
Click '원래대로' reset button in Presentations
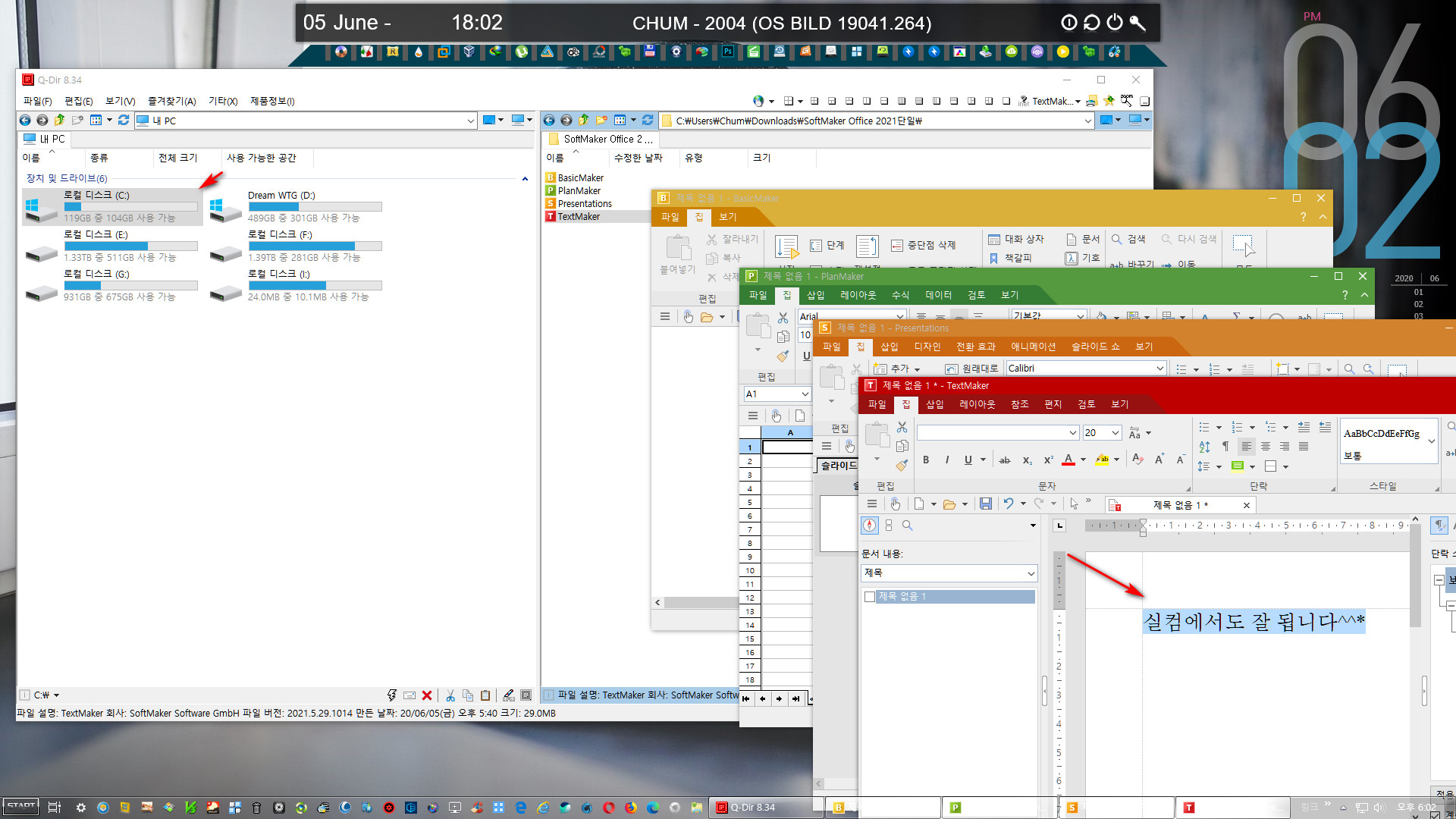tap(971, 369)
